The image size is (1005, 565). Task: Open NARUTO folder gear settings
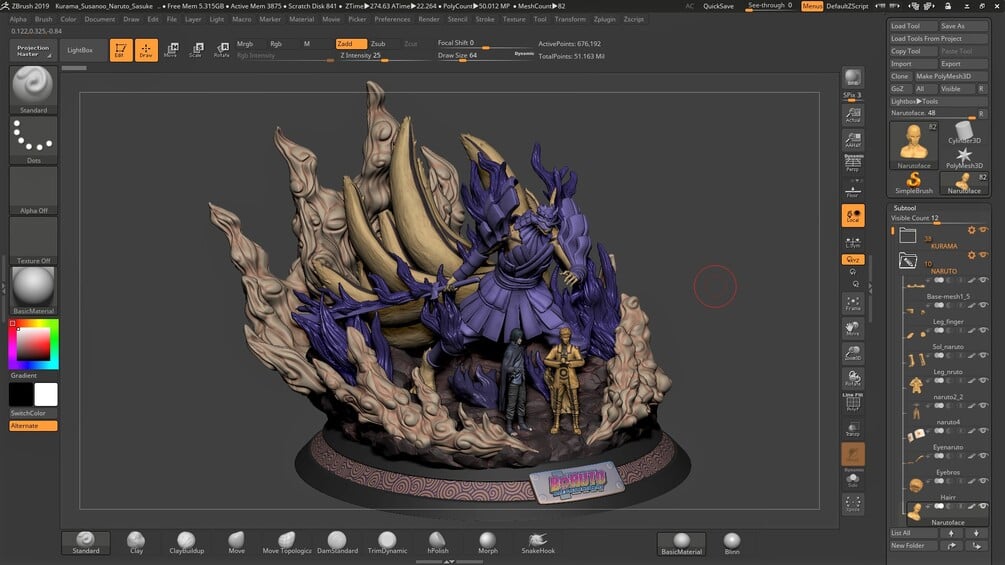972,255
